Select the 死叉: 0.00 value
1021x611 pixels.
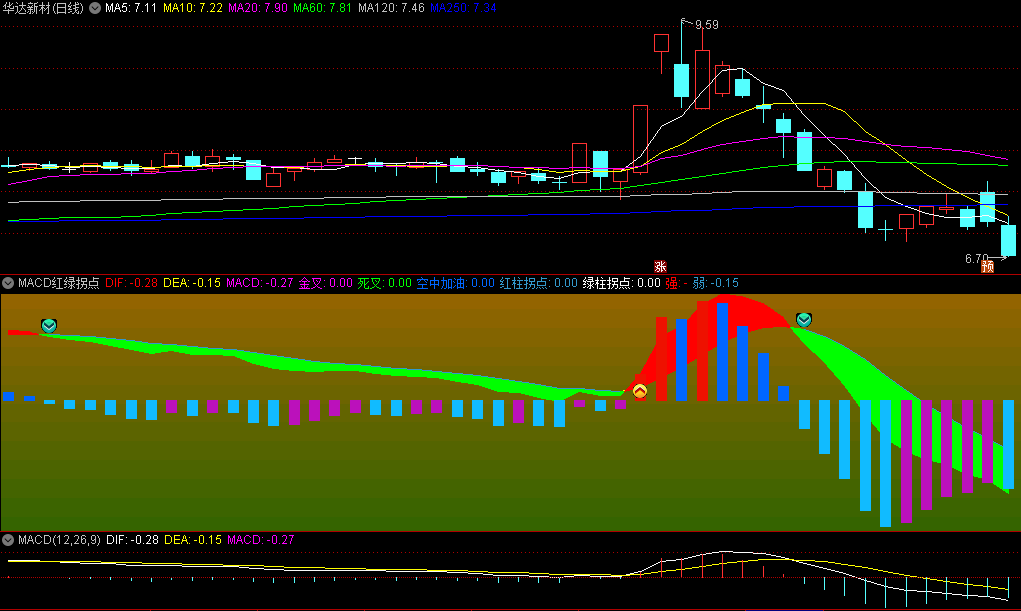(x=384, y=283)
